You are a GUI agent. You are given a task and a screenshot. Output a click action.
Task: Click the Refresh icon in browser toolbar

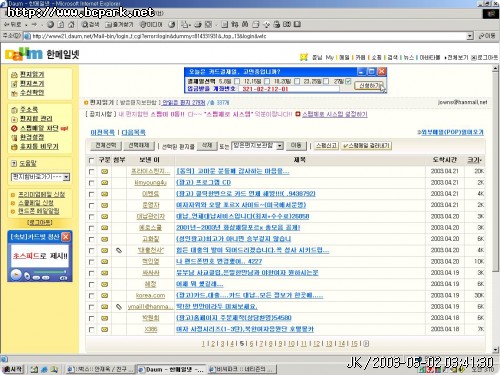coord(61,24)
